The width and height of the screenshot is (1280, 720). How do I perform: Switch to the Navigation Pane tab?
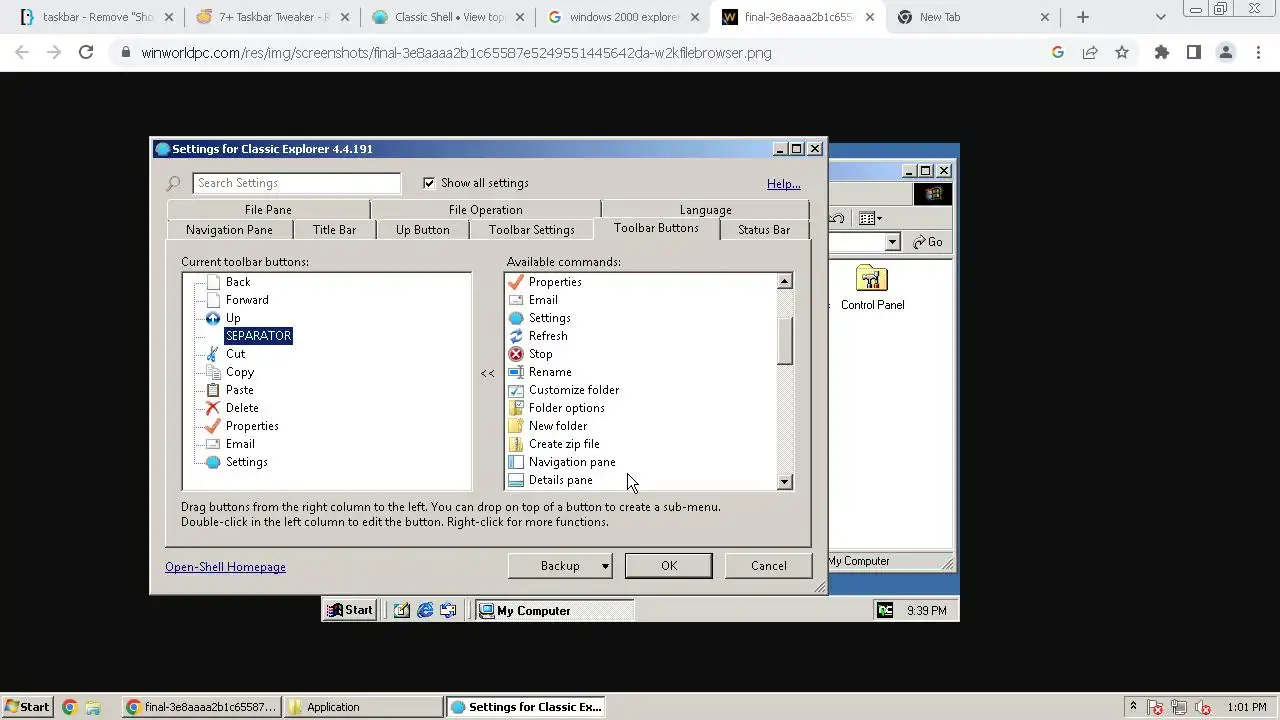229,230
